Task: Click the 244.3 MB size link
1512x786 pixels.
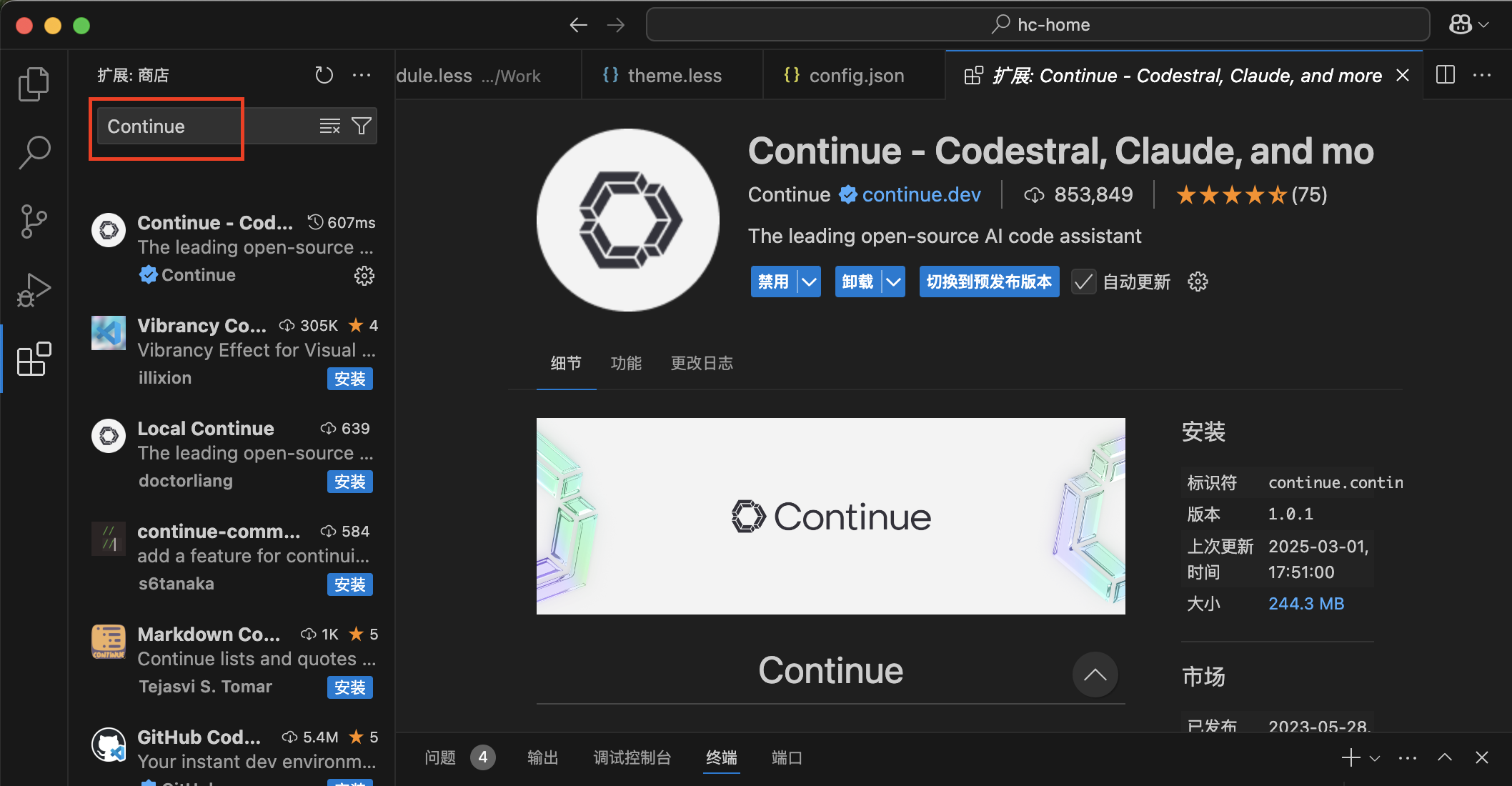Action: coord(1306,604)
